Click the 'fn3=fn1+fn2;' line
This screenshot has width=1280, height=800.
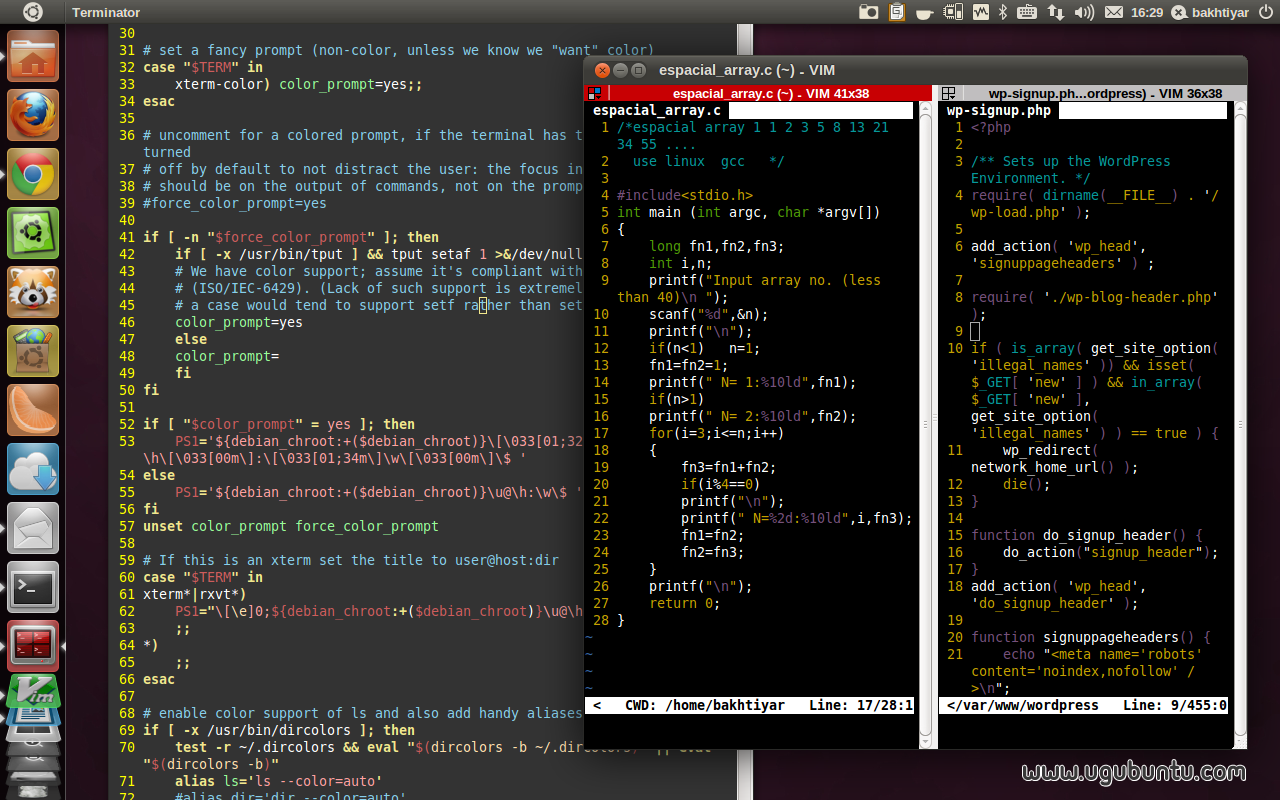click(729, 467)
